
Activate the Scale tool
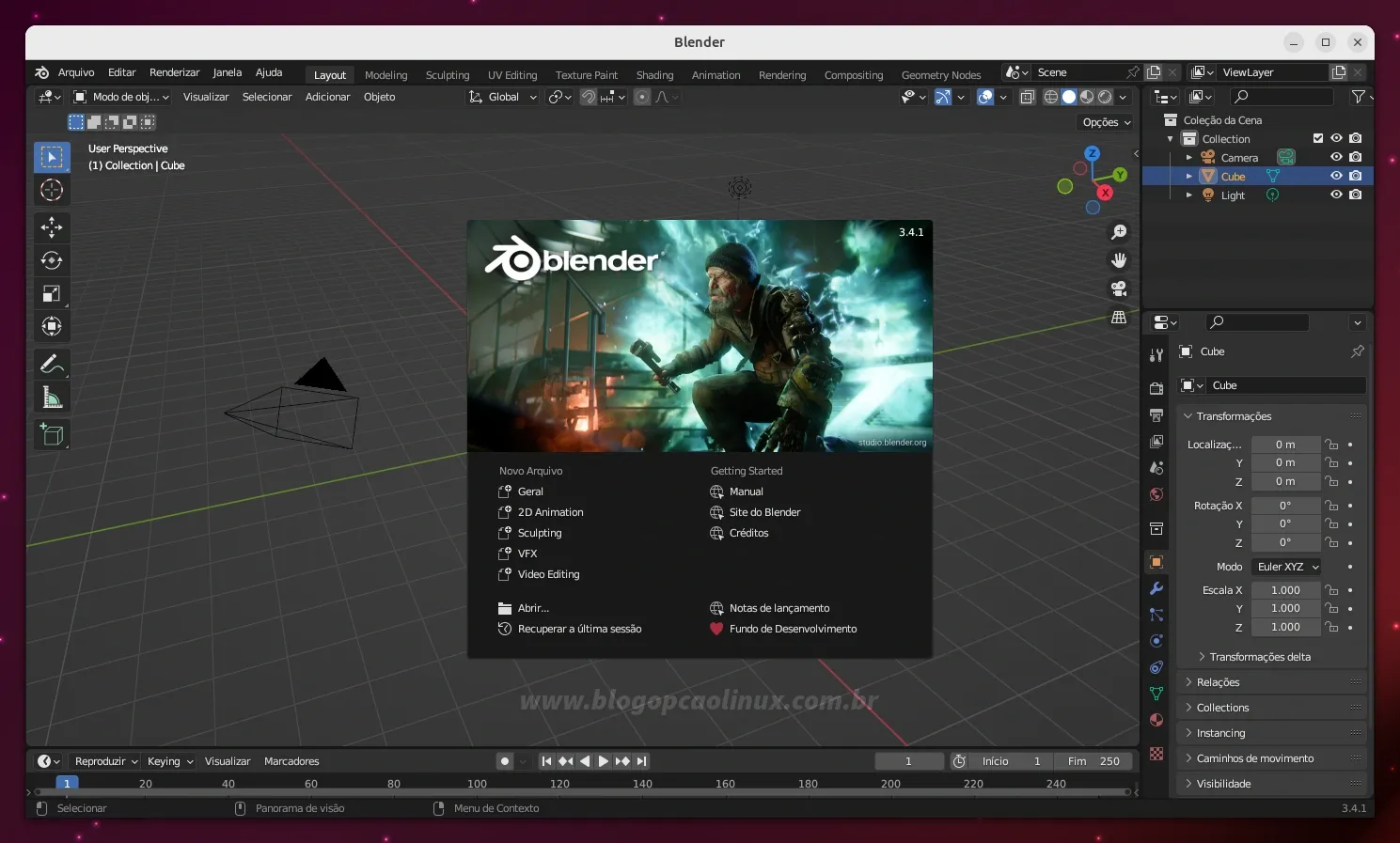(x=52, y=293)
